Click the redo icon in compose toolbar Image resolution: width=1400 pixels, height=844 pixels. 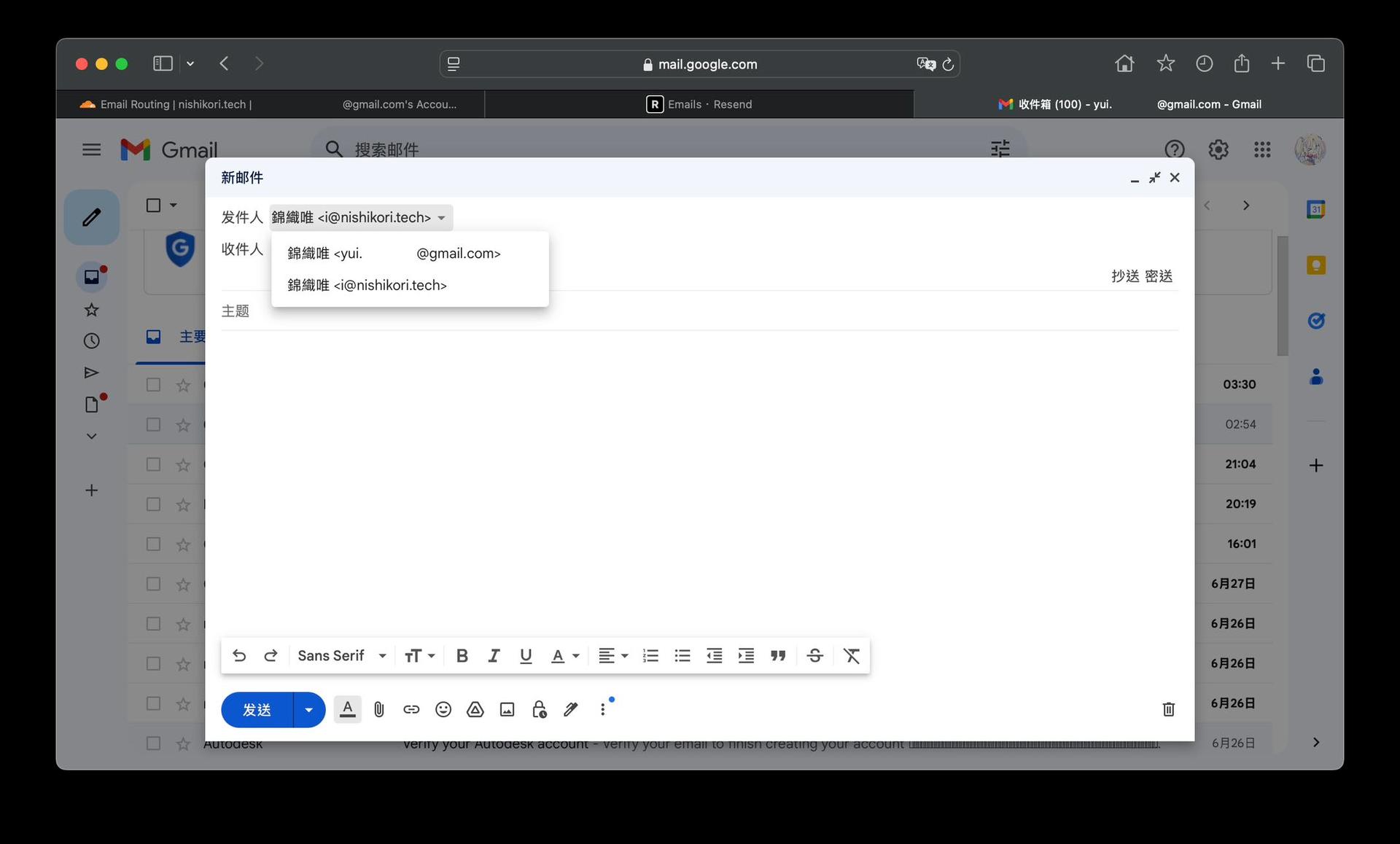271,655
